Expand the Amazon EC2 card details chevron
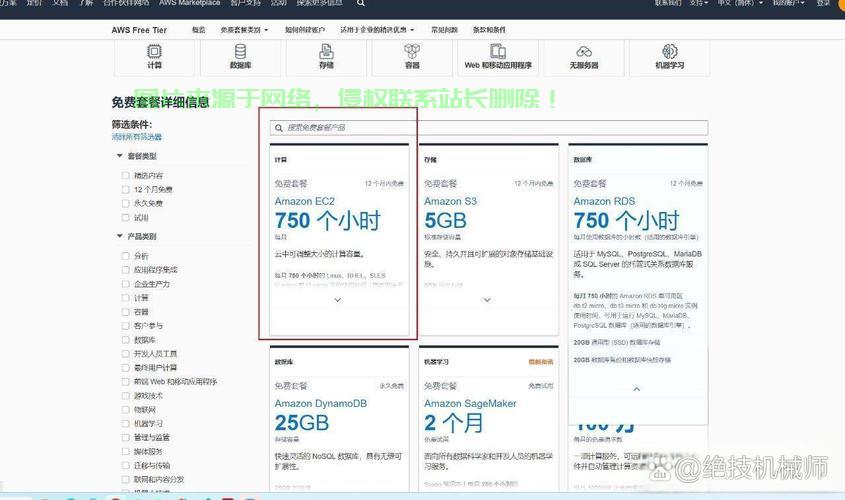 tap(338, 300)
